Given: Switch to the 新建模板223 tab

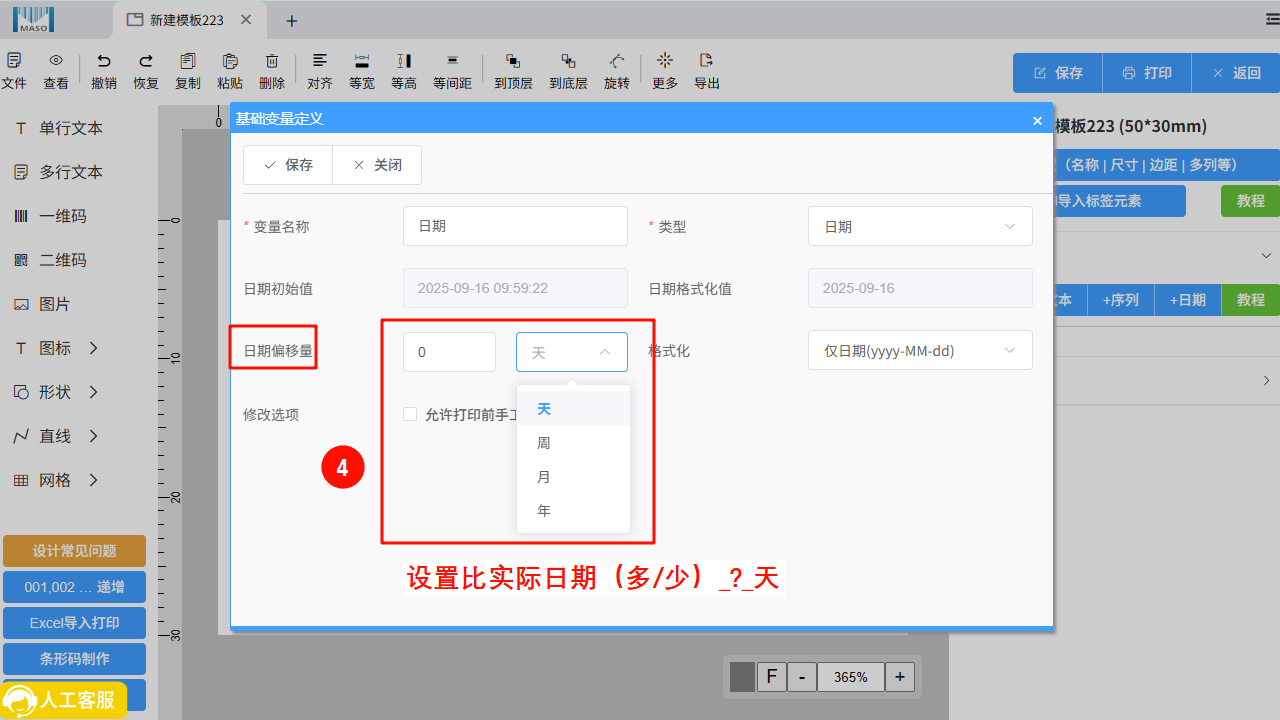Looking at the screenshot, I should point(185,19).
